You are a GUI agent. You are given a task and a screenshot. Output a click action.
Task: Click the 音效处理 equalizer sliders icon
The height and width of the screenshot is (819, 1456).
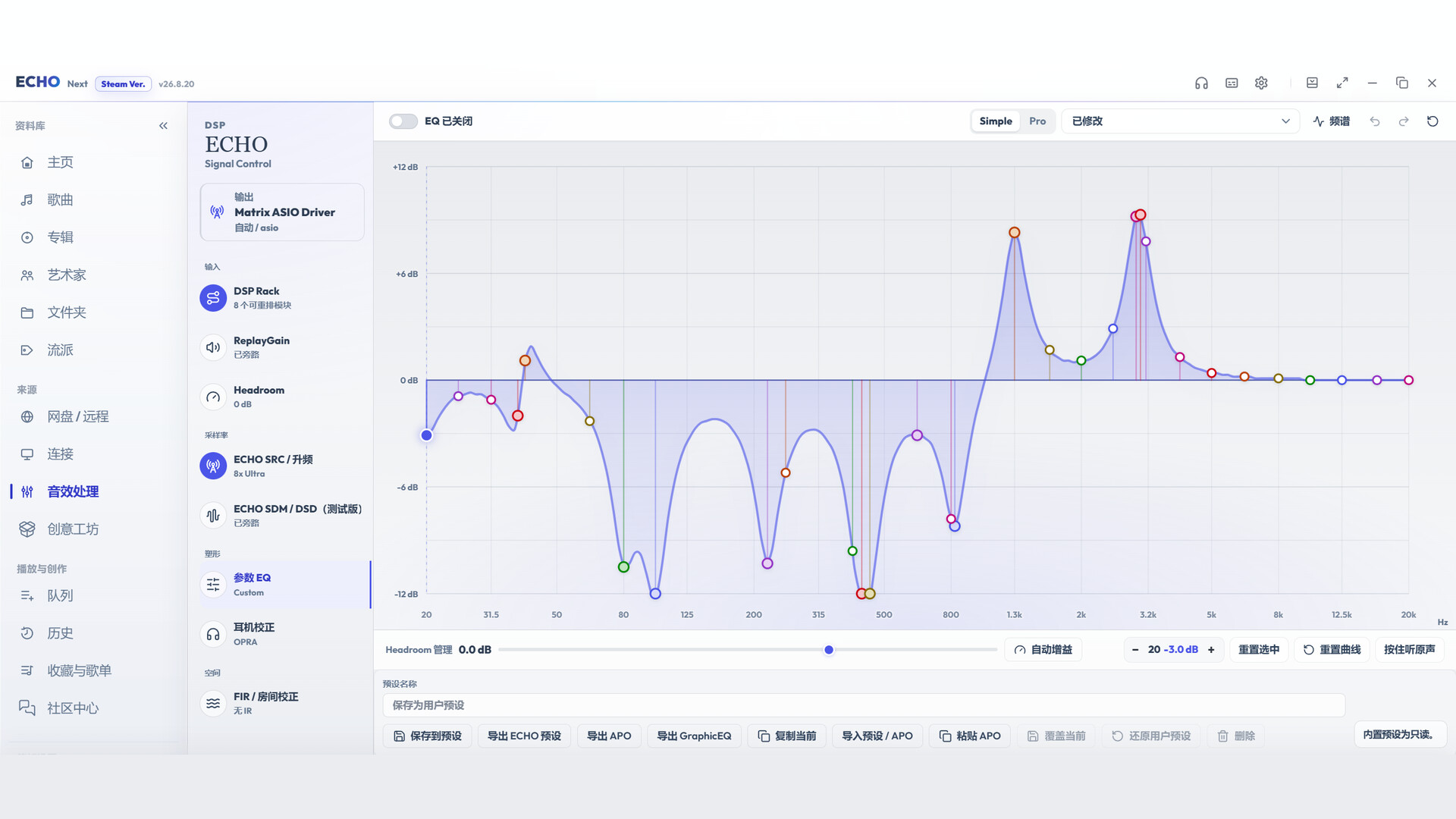click(x=27, y=491)
